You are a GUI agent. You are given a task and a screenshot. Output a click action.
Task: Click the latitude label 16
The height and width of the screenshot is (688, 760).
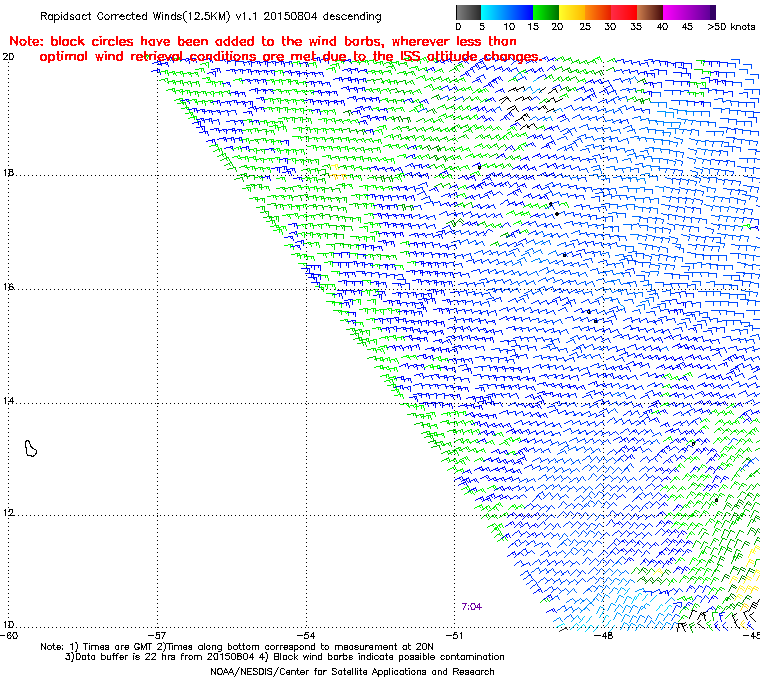8,287
